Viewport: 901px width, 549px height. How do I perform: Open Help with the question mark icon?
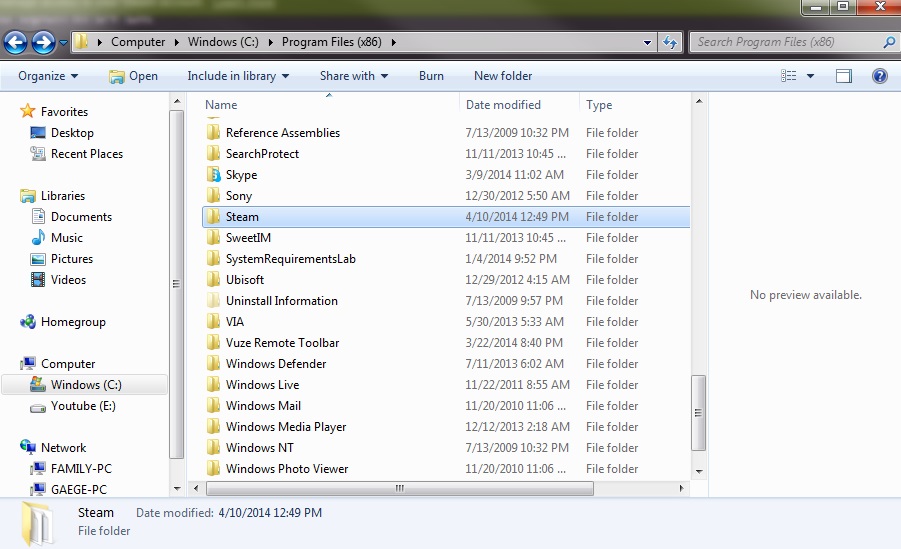coord(879,76)
